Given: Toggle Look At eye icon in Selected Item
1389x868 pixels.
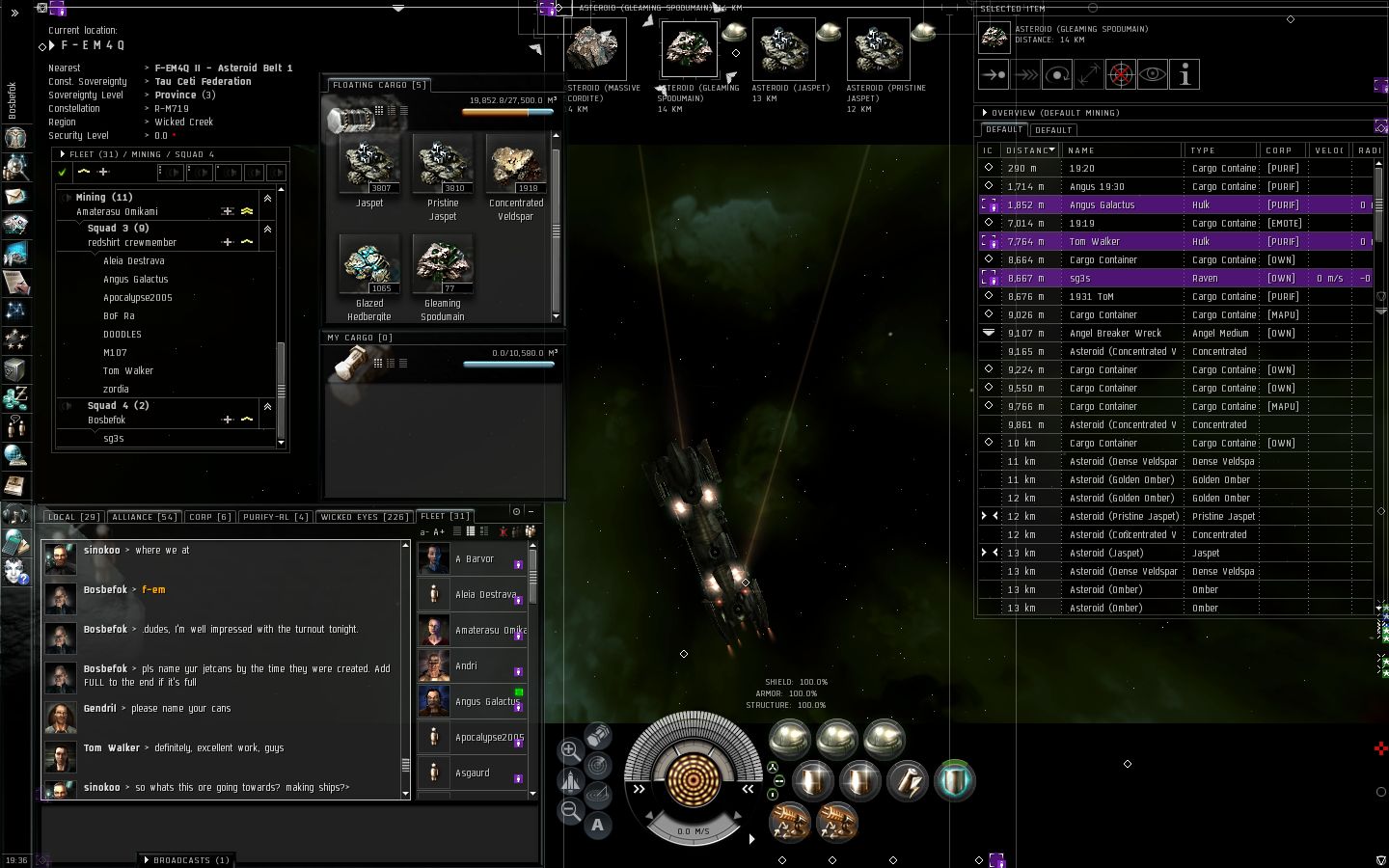Looking at the screenshot, I should pyautogui.click(x=1153, y=74).
